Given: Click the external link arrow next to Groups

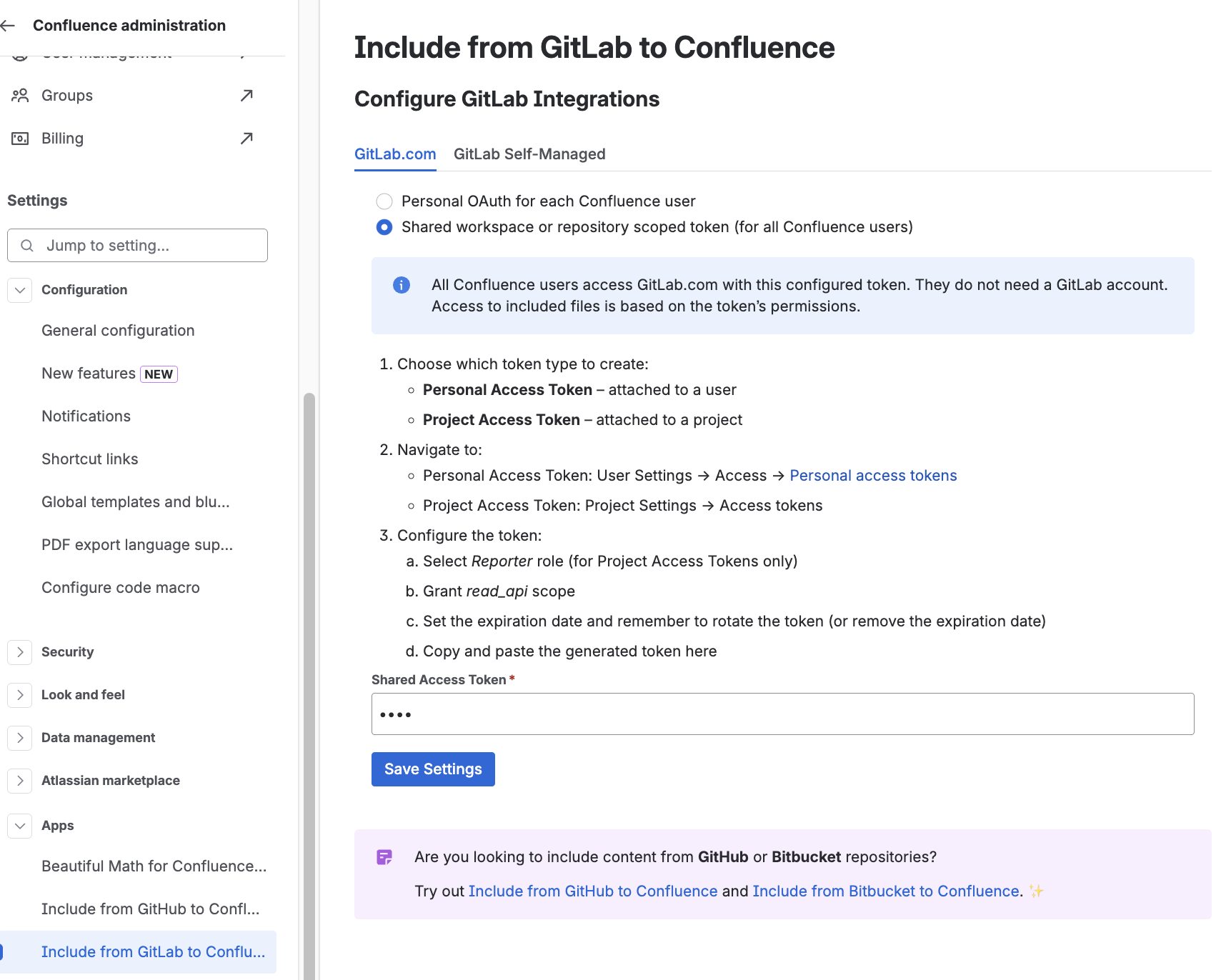Looking at the screenshot, I should 246,95.
